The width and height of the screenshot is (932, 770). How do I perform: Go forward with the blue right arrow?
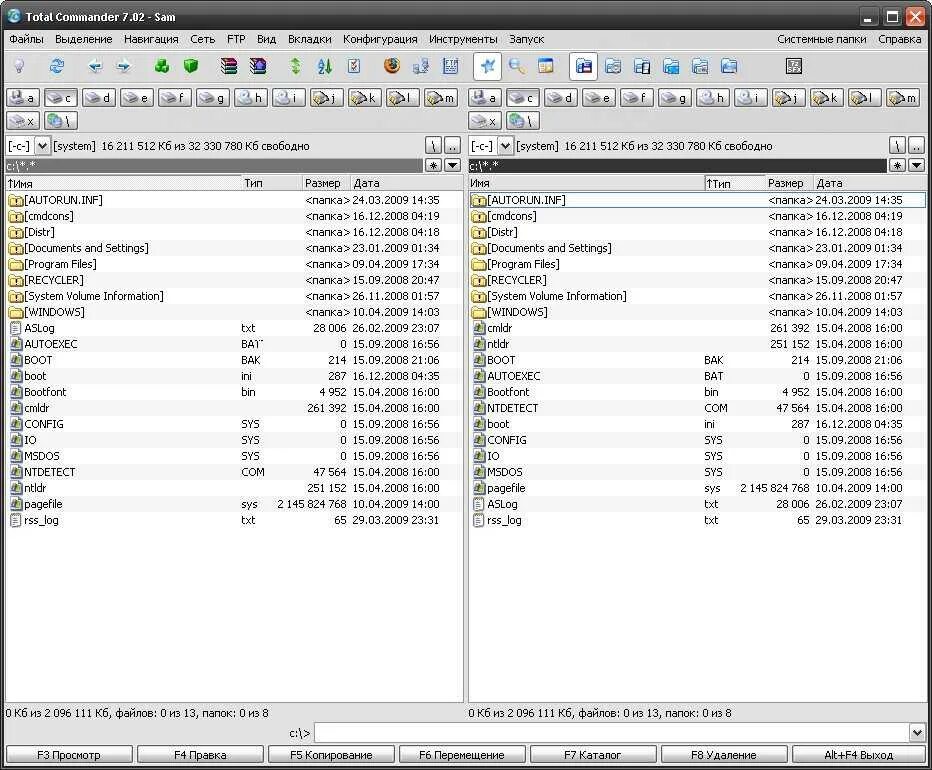coord(124,66)
